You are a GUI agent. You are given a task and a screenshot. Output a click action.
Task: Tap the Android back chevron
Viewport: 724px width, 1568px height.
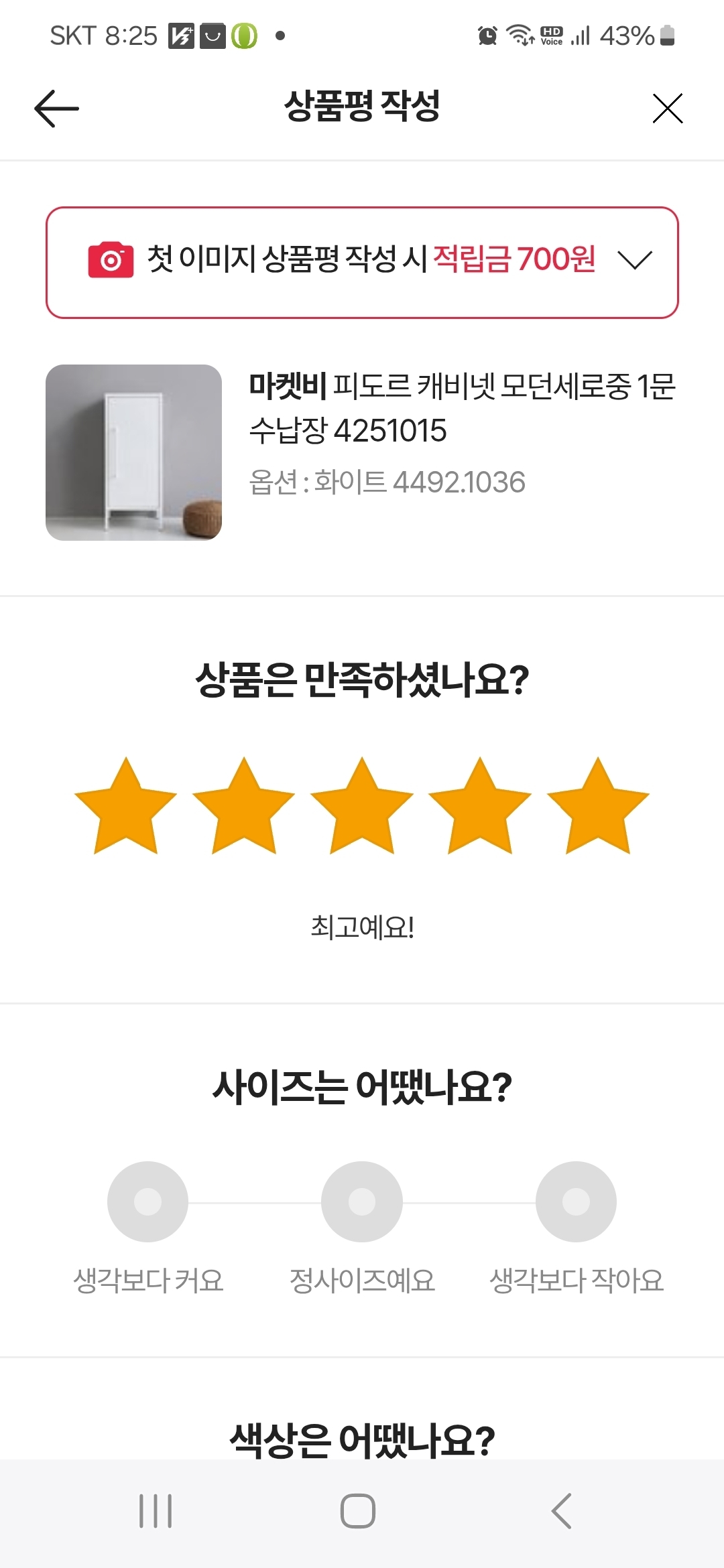(562, 1511)
